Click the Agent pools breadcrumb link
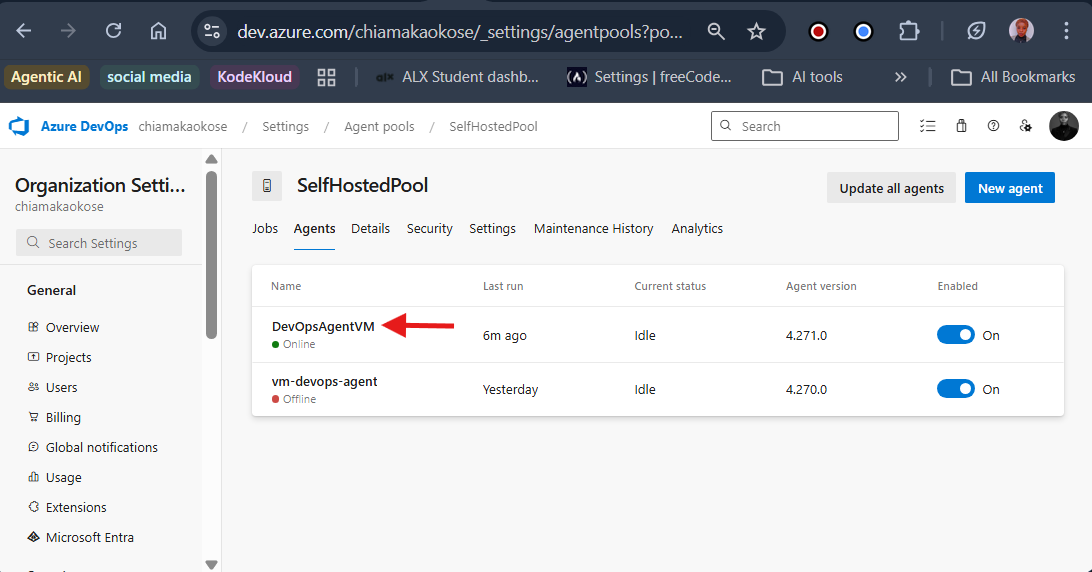The height and width of the screenshot is (572, 1092). [x=379, y=127]
